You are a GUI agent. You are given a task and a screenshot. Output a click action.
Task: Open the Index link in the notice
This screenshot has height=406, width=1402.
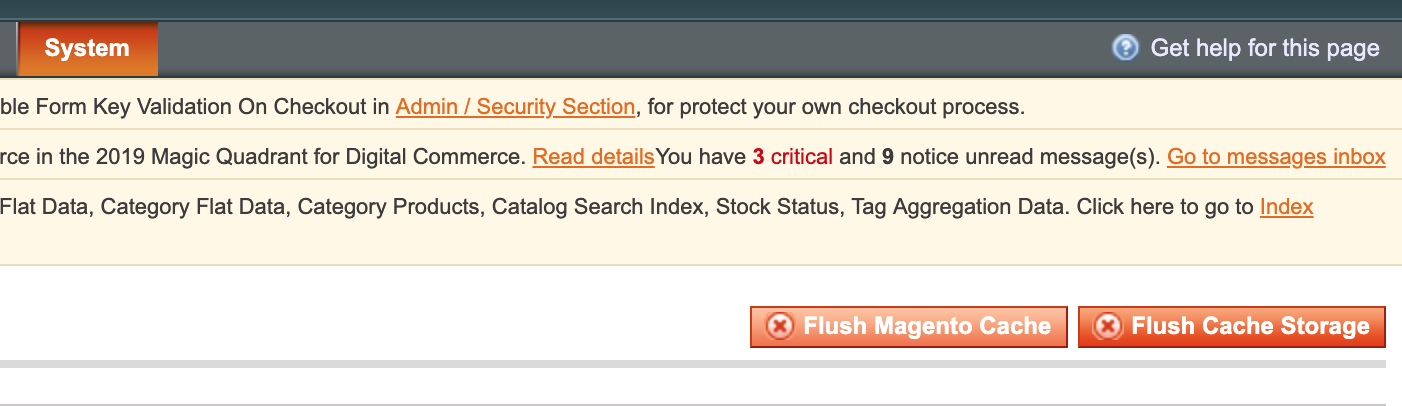[1286, 207]
